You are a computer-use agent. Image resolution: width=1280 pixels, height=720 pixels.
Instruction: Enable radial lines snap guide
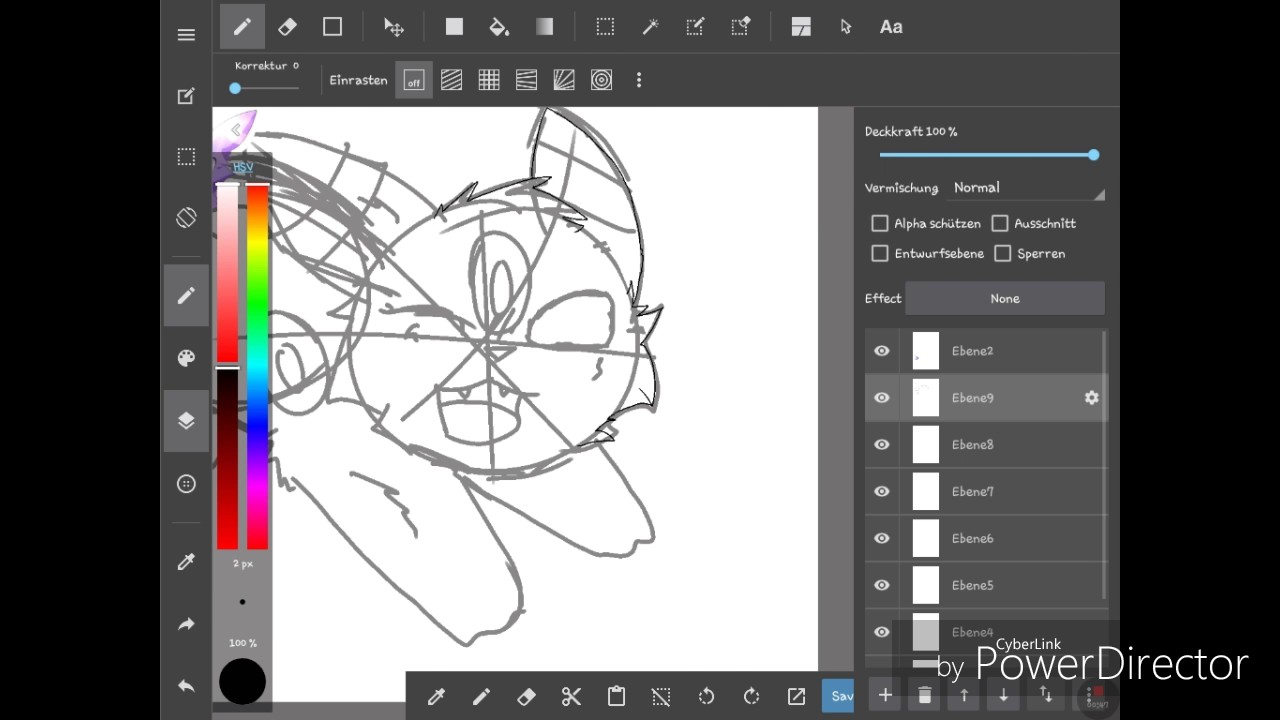(x=564, y=80)
